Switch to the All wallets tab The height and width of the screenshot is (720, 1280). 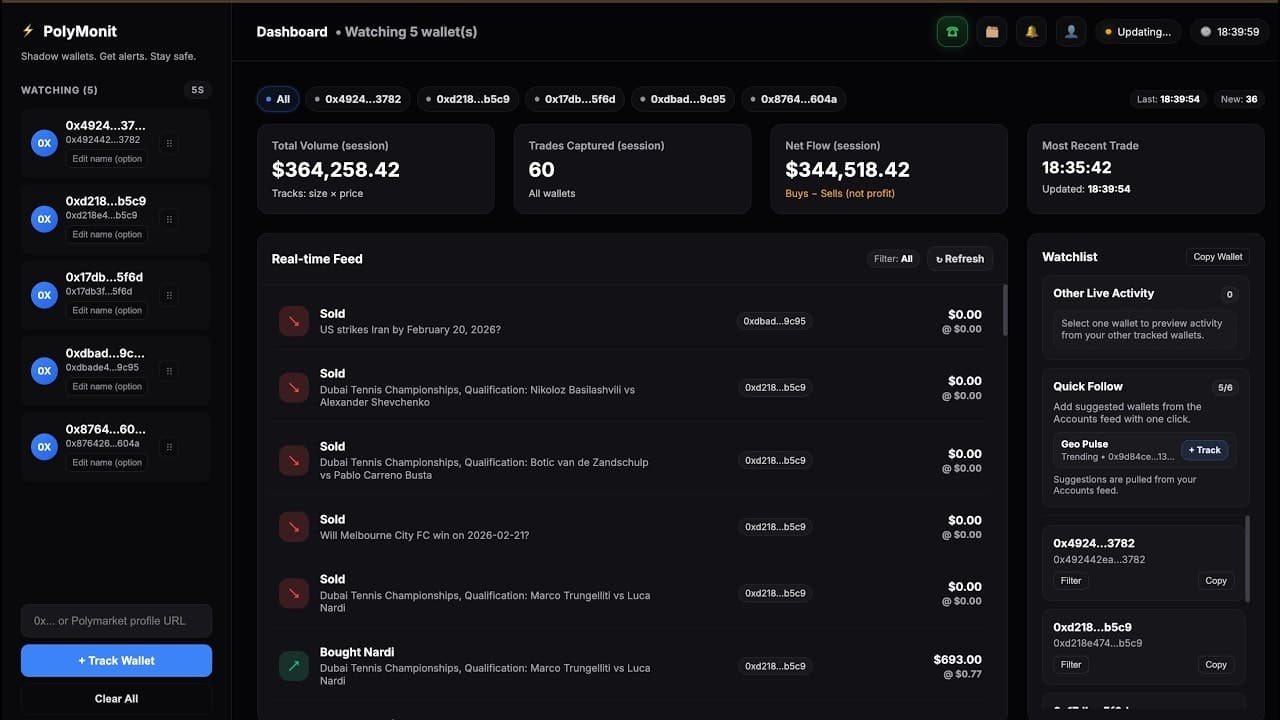click(278, 99)
